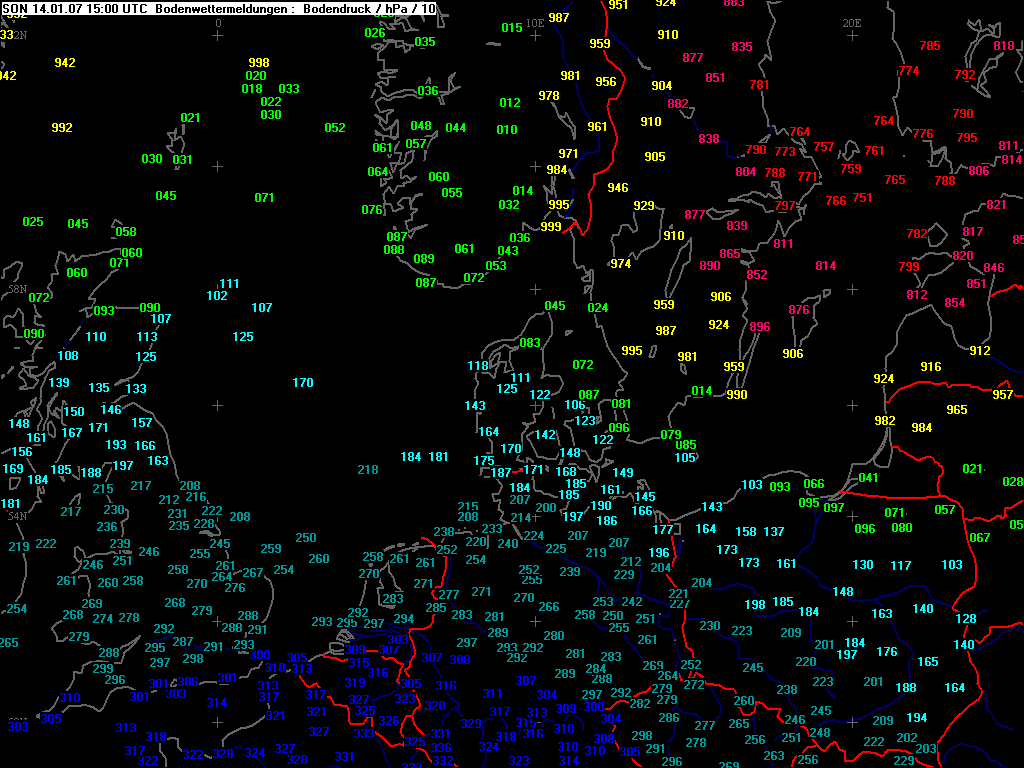Click the red 835 pressure value

coord(742,47)
